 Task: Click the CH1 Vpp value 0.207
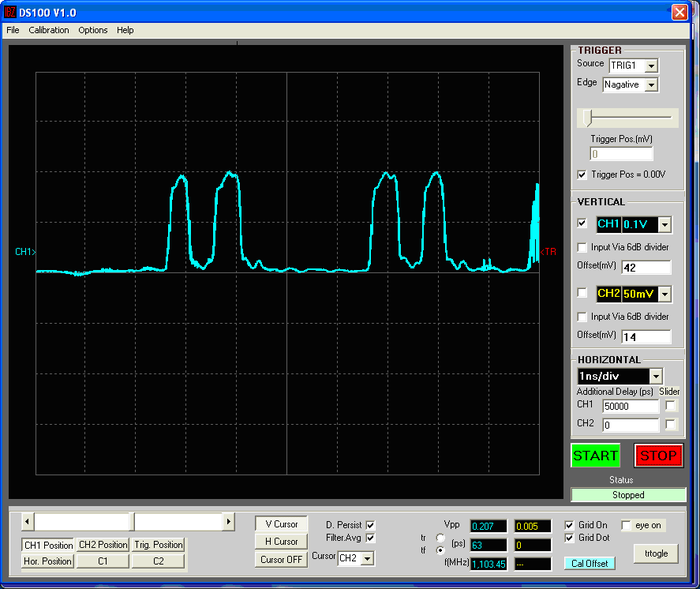click(488, 526)
